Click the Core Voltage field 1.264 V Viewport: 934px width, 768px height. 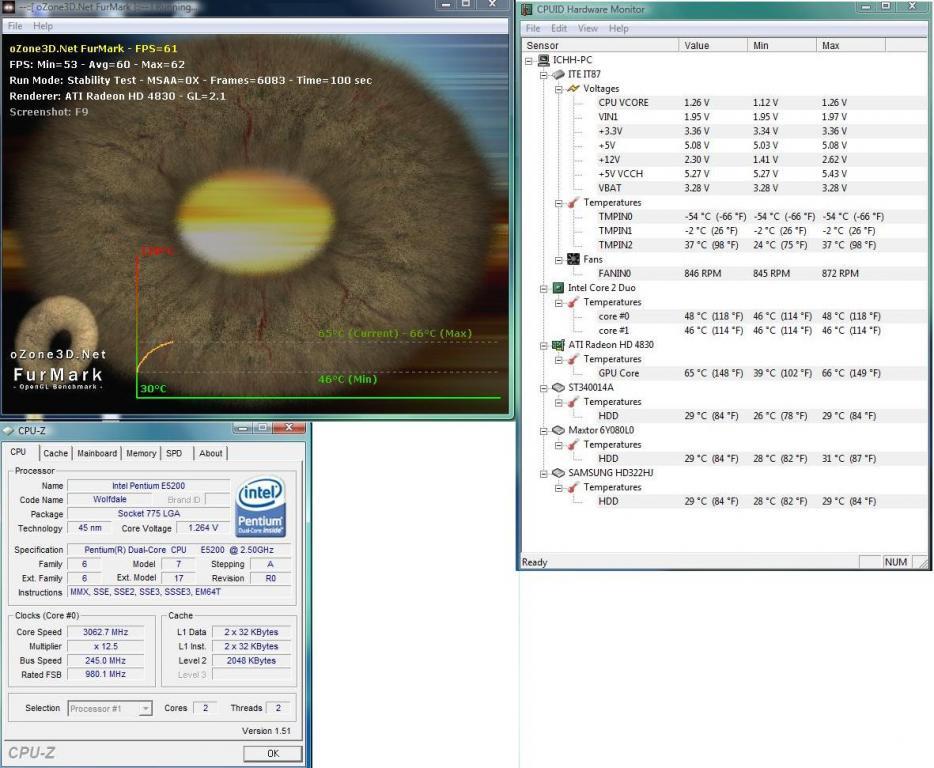pyautogui.click(x=203, y=528)
